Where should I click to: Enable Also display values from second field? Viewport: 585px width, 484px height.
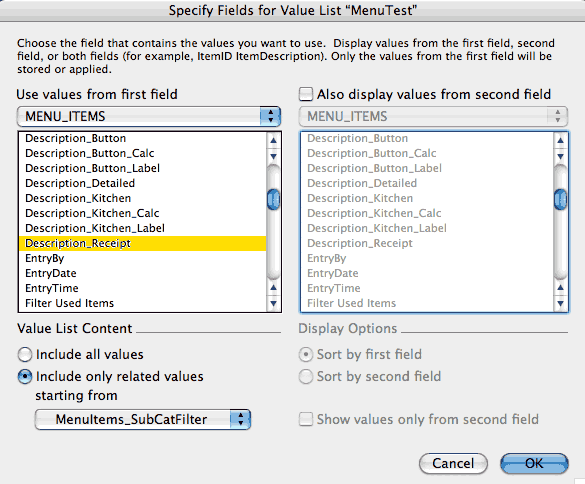click(306, 94)
